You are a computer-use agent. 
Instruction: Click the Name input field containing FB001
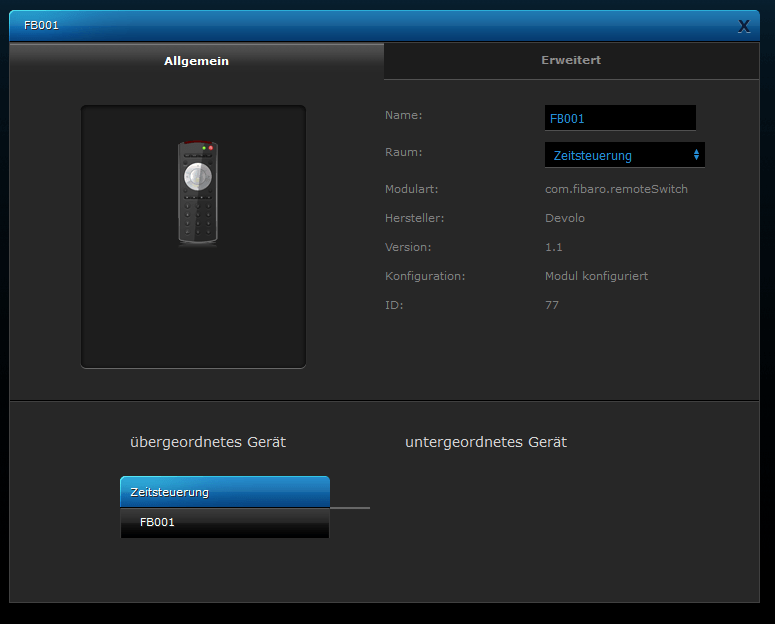620,118
